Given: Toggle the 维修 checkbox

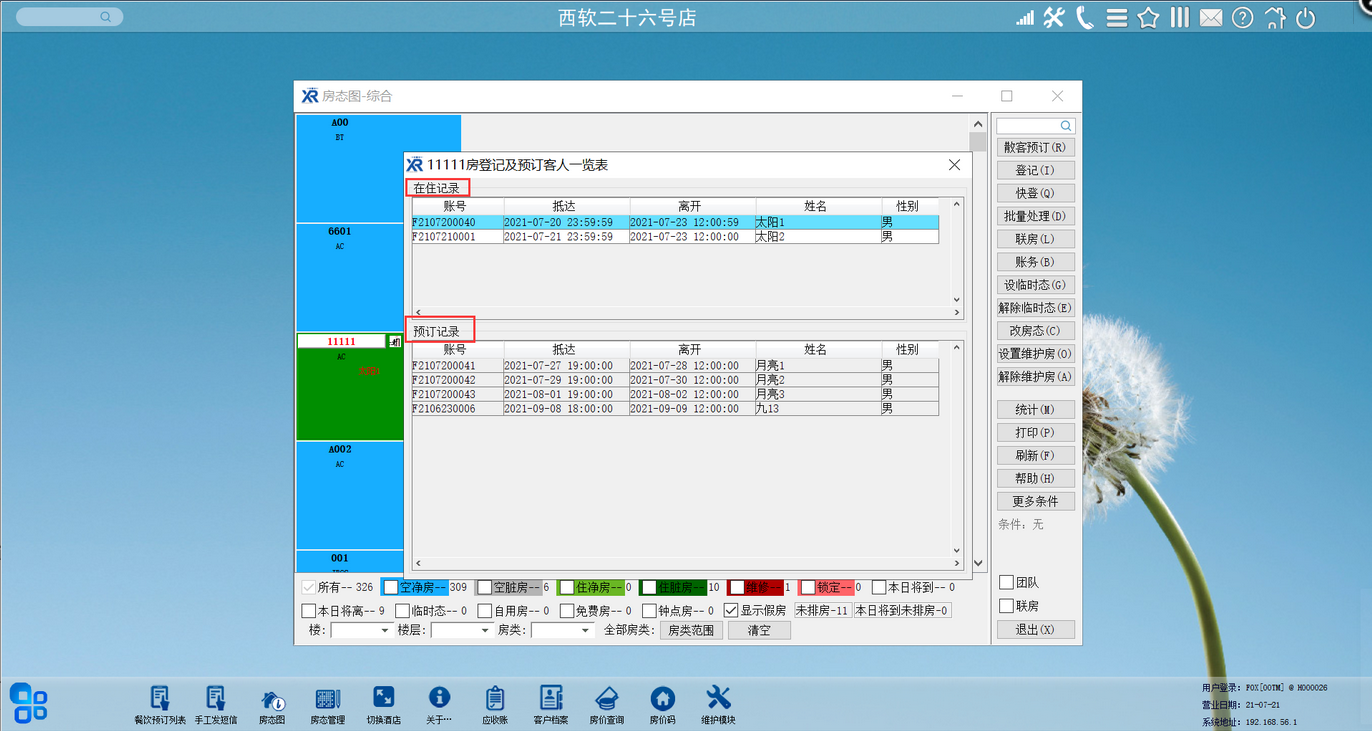Looking at the screenshot, I should point(736,587).
